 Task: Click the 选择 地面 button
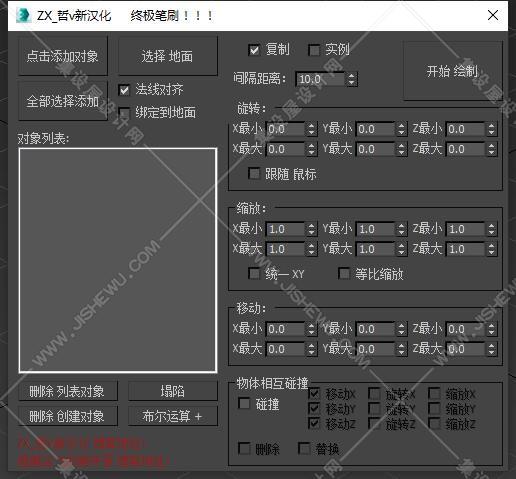(168, 56)
